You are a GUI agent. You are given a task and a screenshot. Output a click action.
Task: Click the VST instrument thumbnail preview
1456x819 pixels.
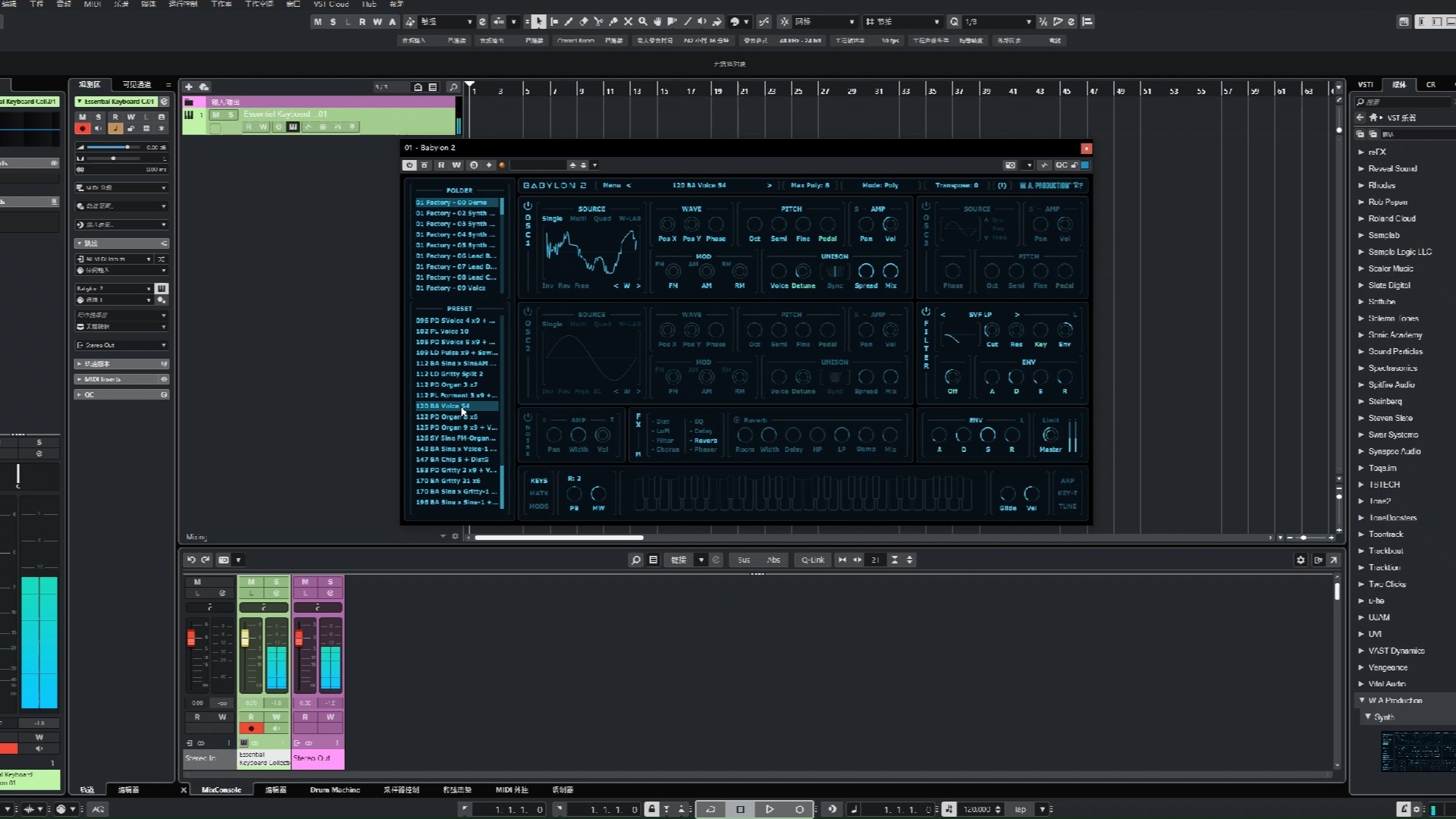(x=1417, y=751)
